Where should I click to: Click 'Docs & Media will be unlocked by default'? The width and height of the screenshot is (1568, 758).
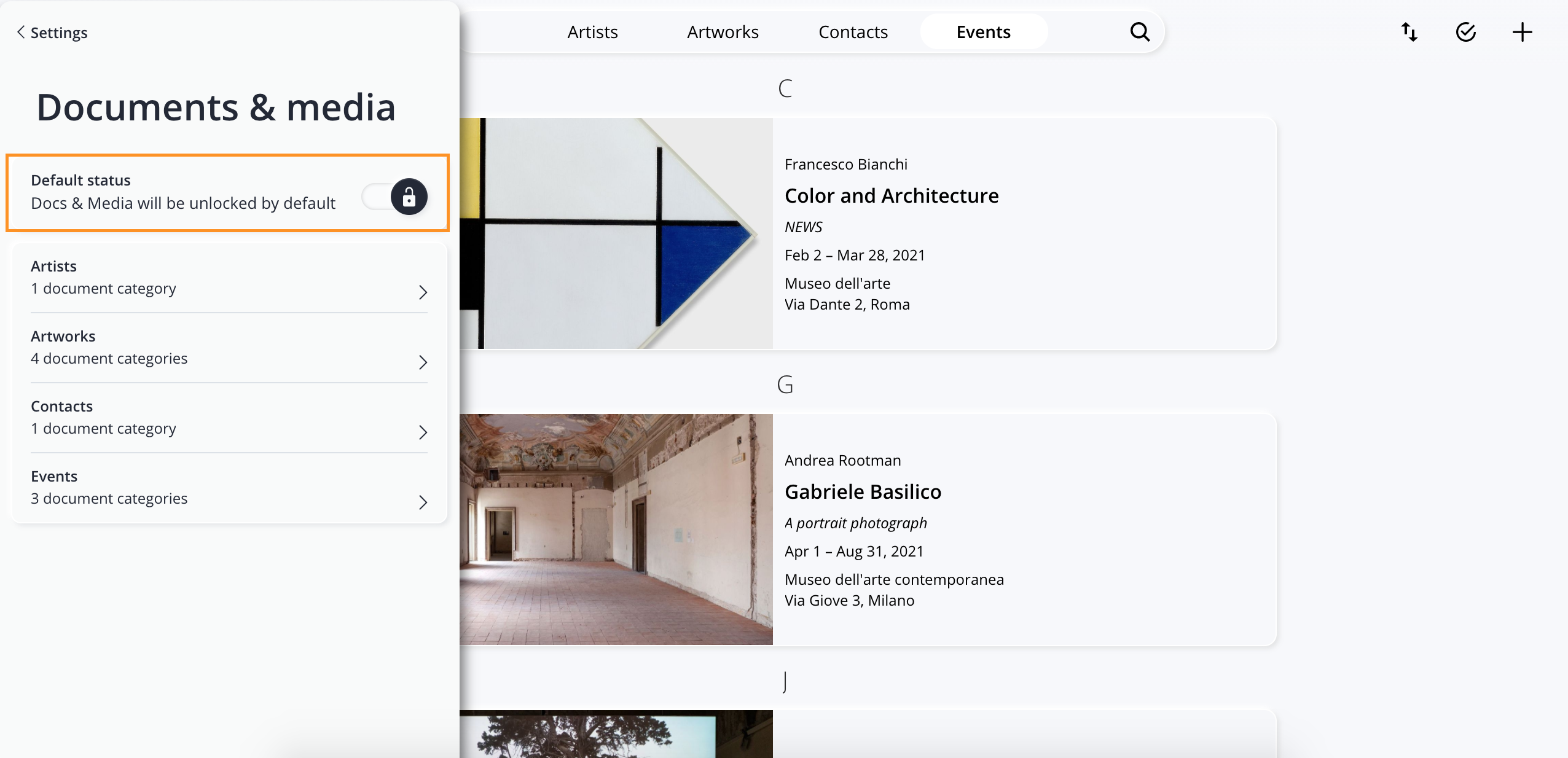point(183,203)
